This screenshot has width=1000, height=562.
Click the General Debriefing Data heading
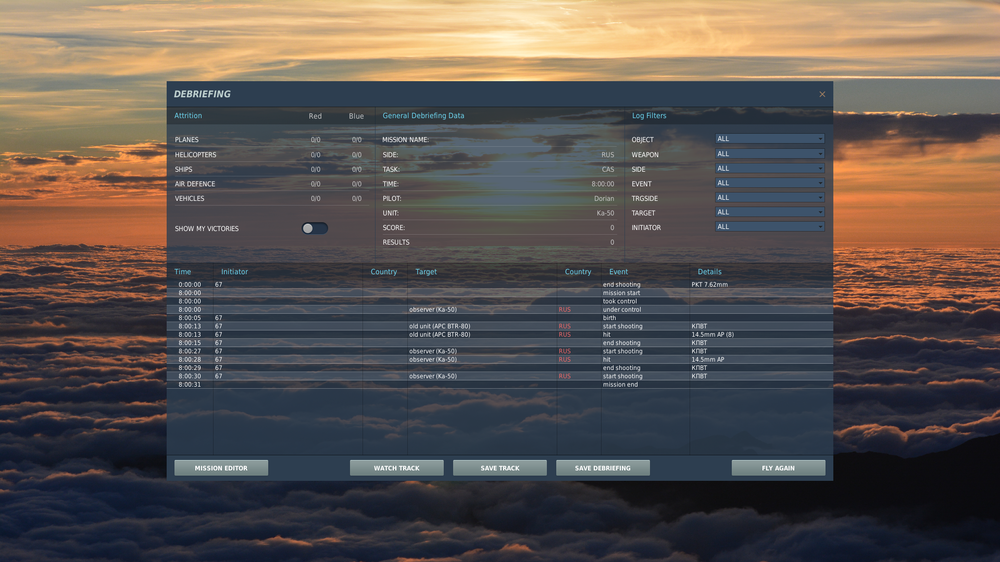point(423,115)
